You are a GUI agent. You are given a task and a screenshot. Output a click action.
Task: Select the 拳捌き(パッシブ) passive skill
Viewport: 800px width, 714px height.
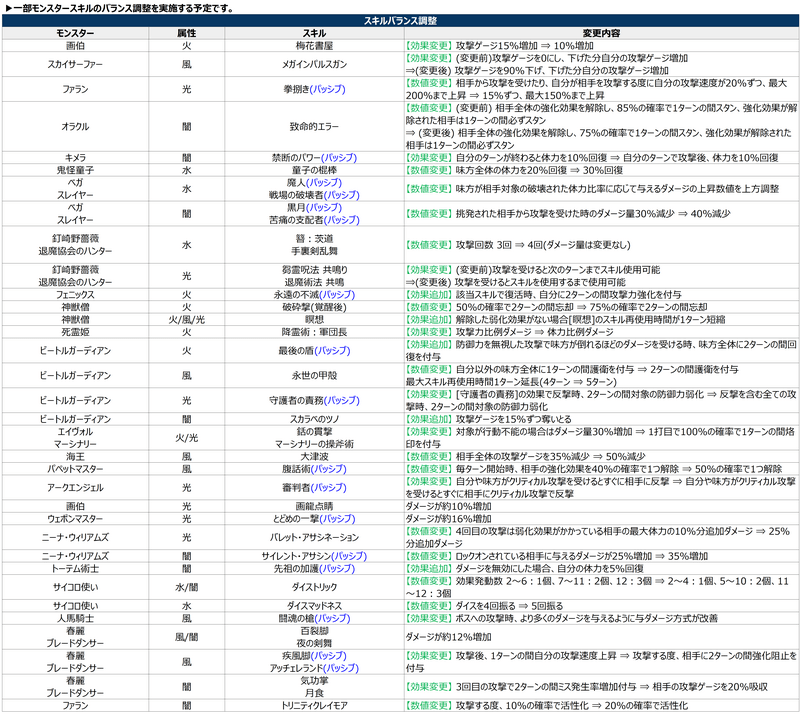[313, 90]
